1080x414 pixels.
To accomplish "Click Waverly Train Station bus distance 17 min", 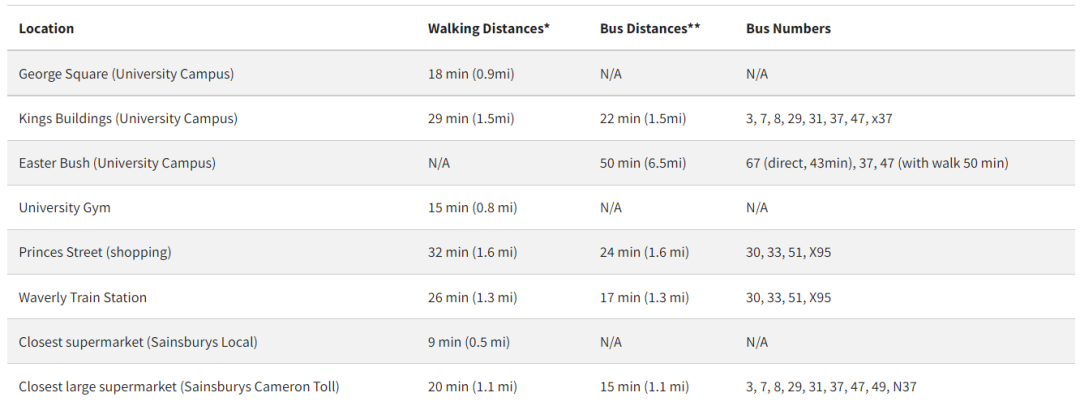I will click(644, 297).
